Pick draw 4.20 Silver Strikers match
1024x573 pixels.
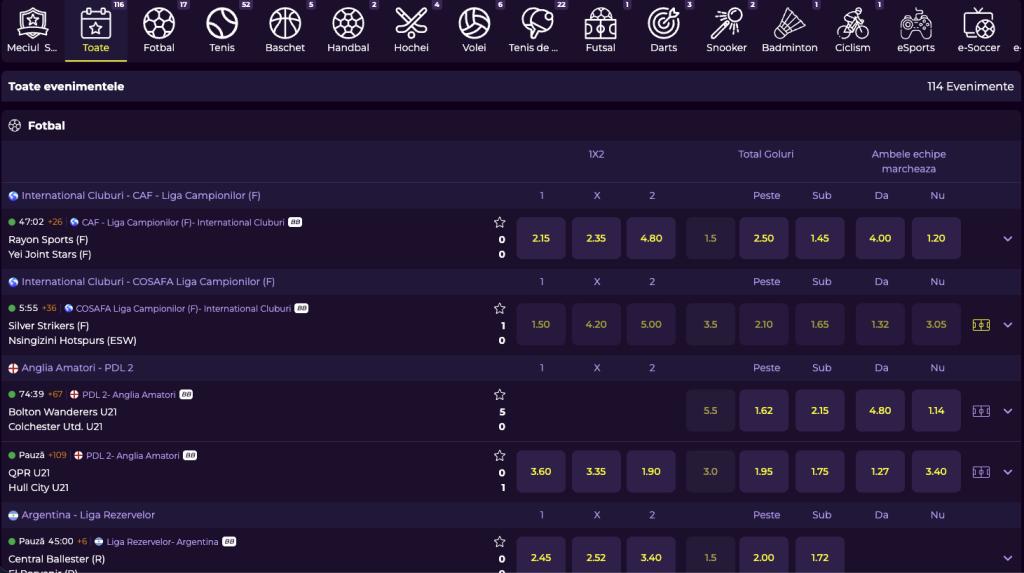[x=596, y=325]
